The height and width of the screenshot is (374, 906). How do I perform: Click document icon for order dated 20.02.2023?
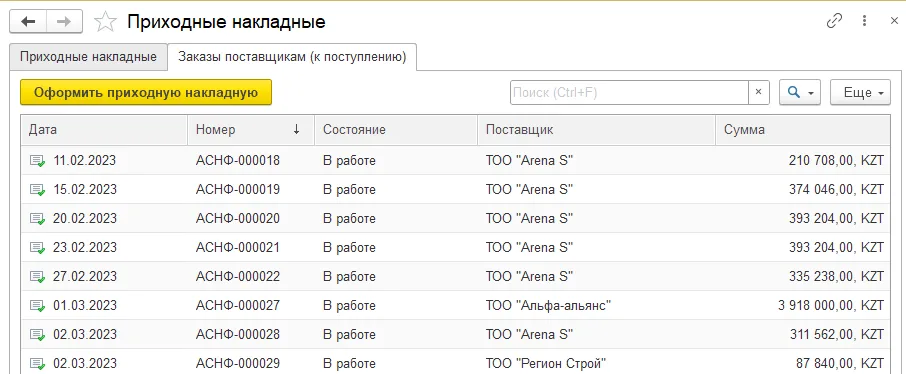tap(38, 219)
